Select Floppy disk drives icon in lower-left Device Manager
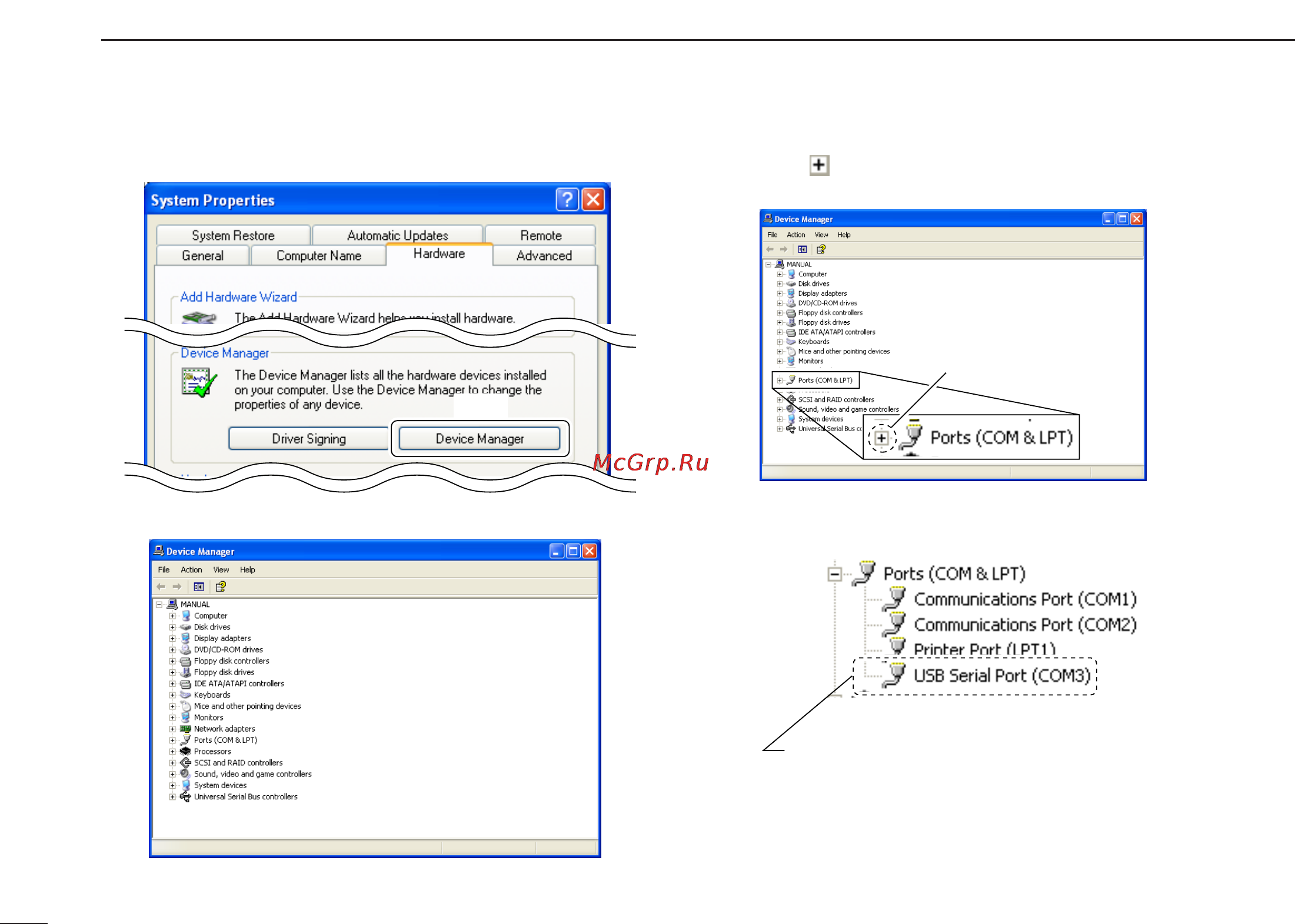Image resolution: width=1295 pixels, height=924 pixels. point(185,672)
